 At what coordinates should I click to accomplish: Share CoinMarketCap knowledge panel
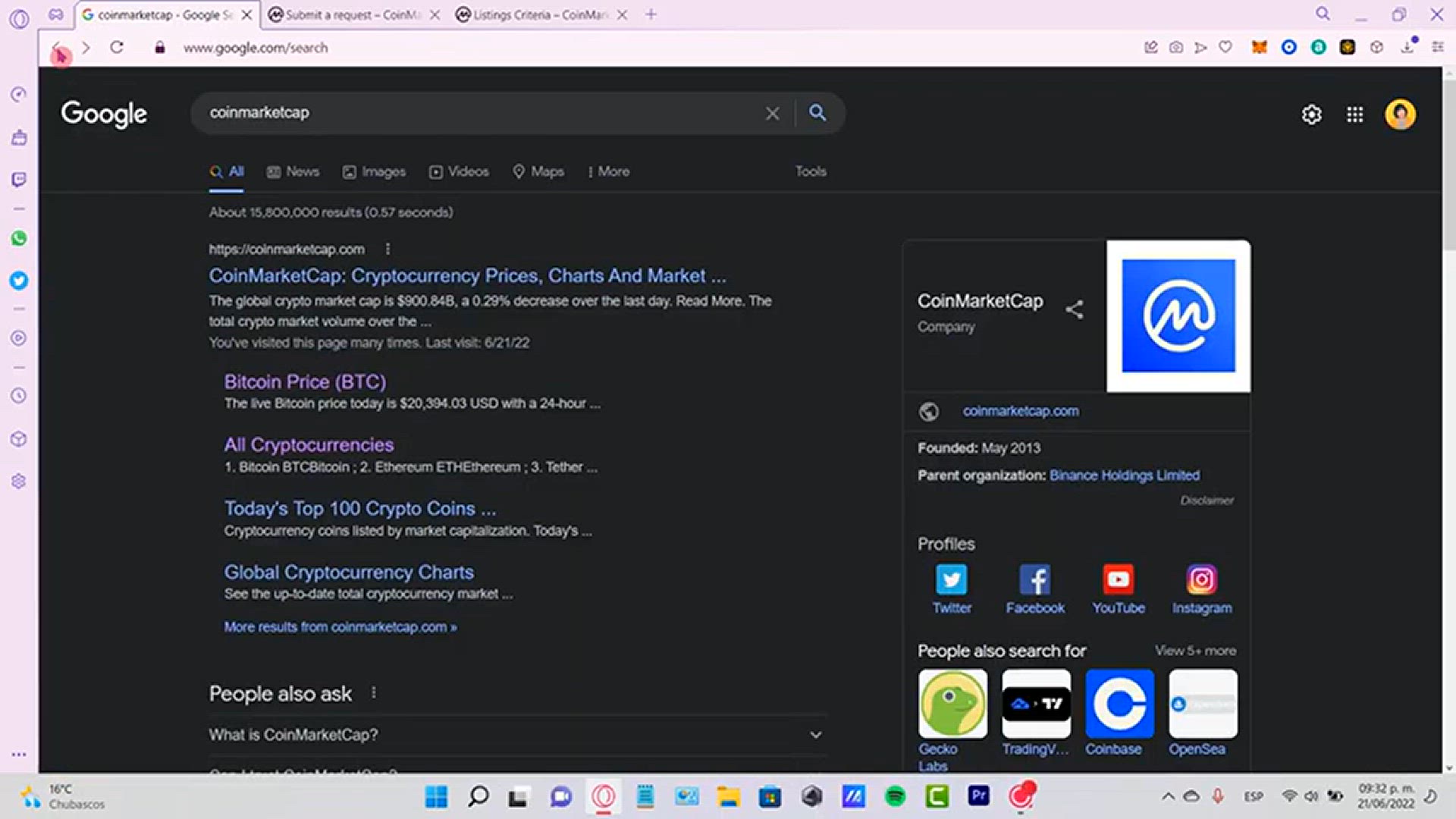coord(1075,309)
